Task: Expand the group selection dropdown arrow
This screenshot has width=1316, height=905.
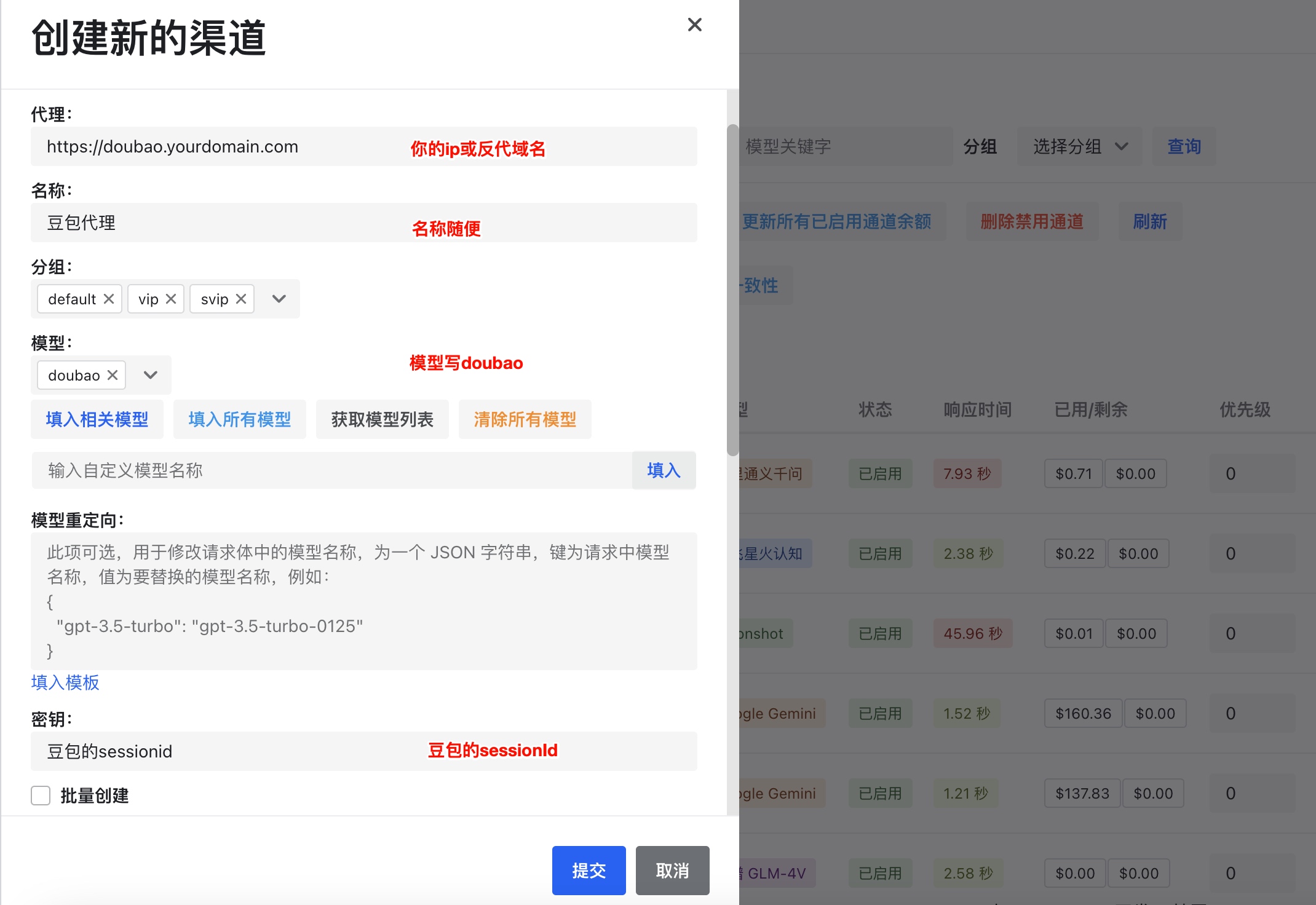Action: 279,299
